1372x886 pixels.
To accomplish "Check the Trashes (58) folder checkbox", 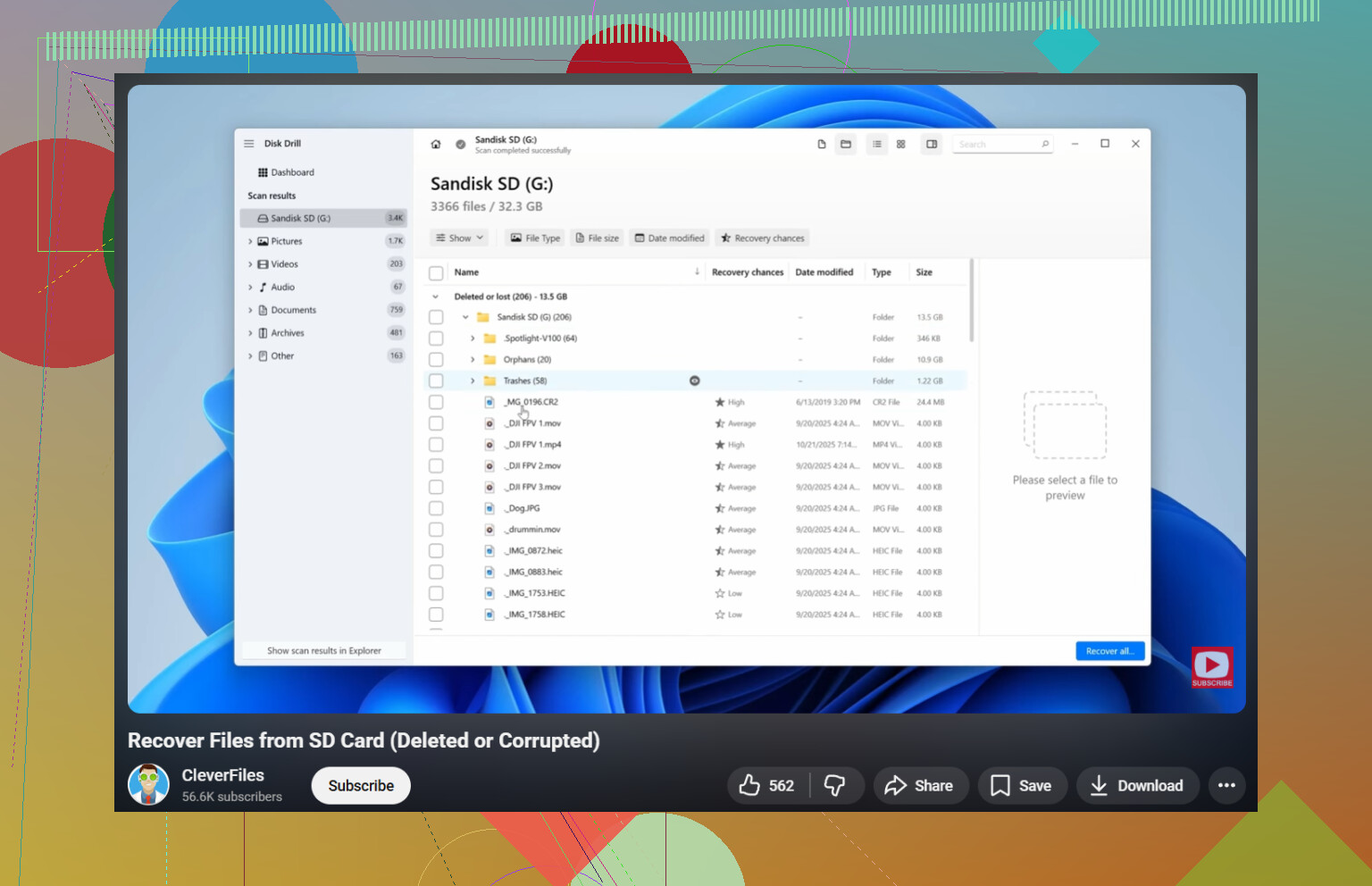I will (x=436, y=380).
